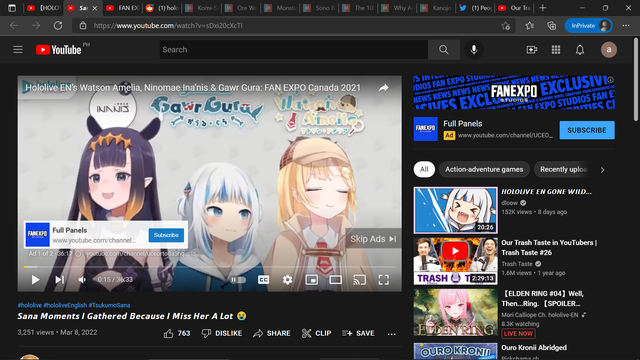Click the DISLIKE button
The image size is (640, 360).
222,333
